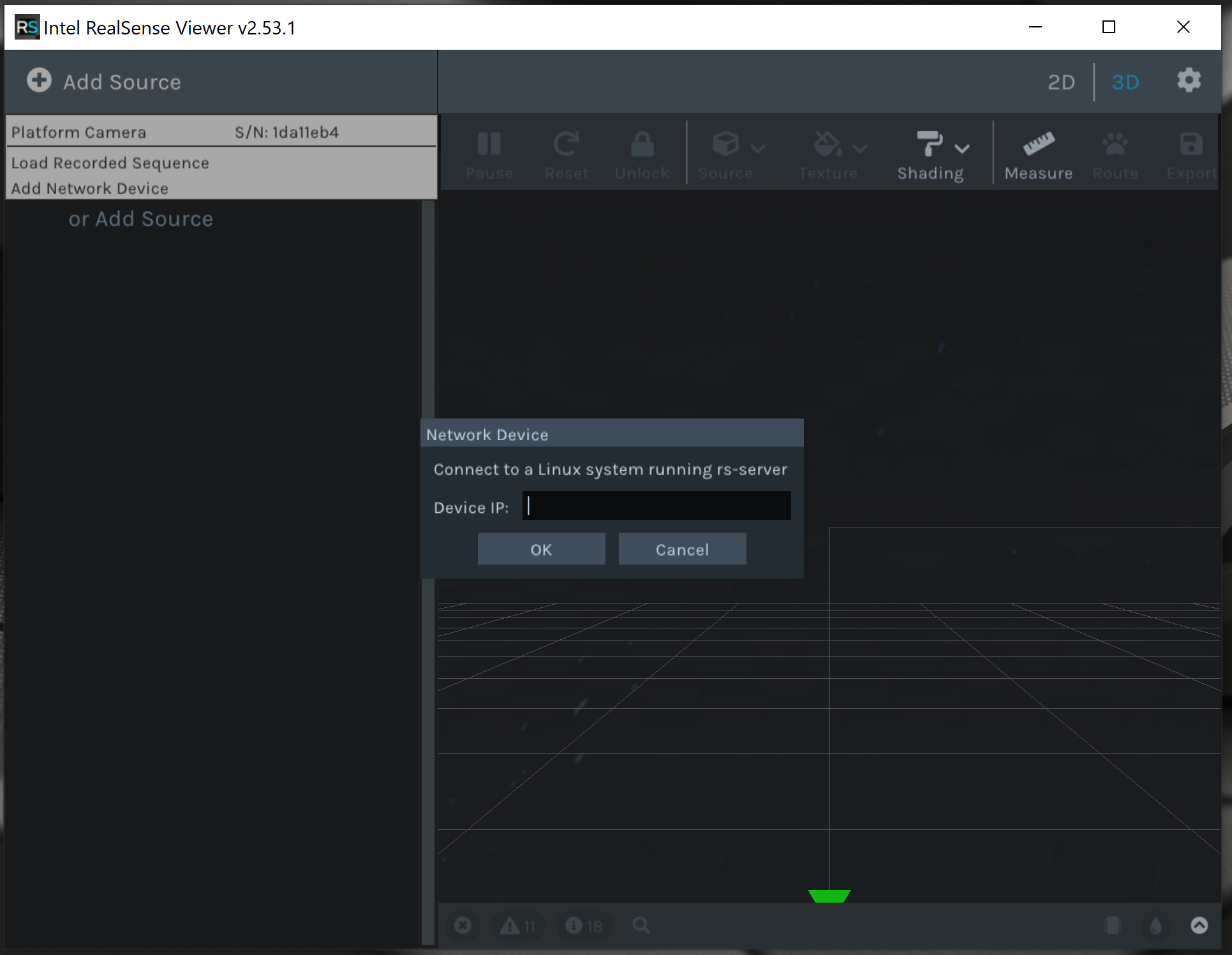Click the log search magnifier icon
The width and height of the screenshot is (1232, 955).
641,925
